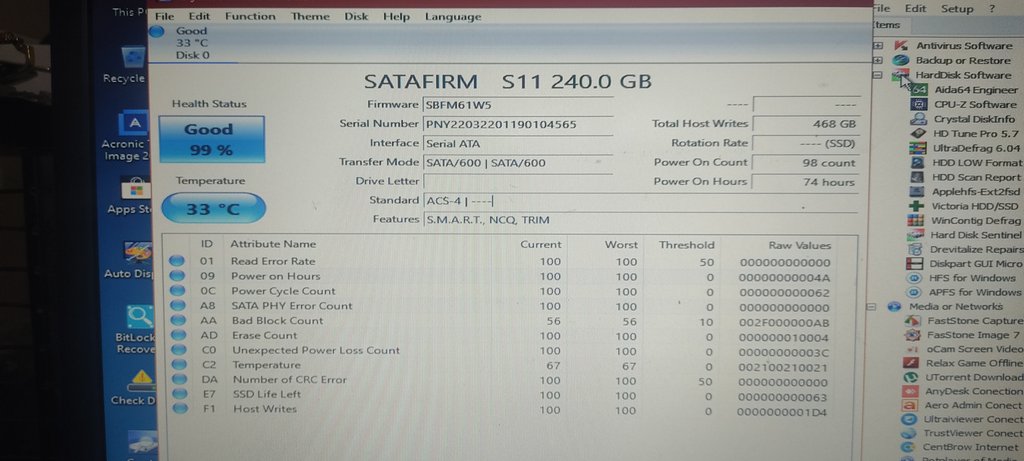Click the Ultraiviewer Conect icon

pyautogui.click(x=908, y=419)
